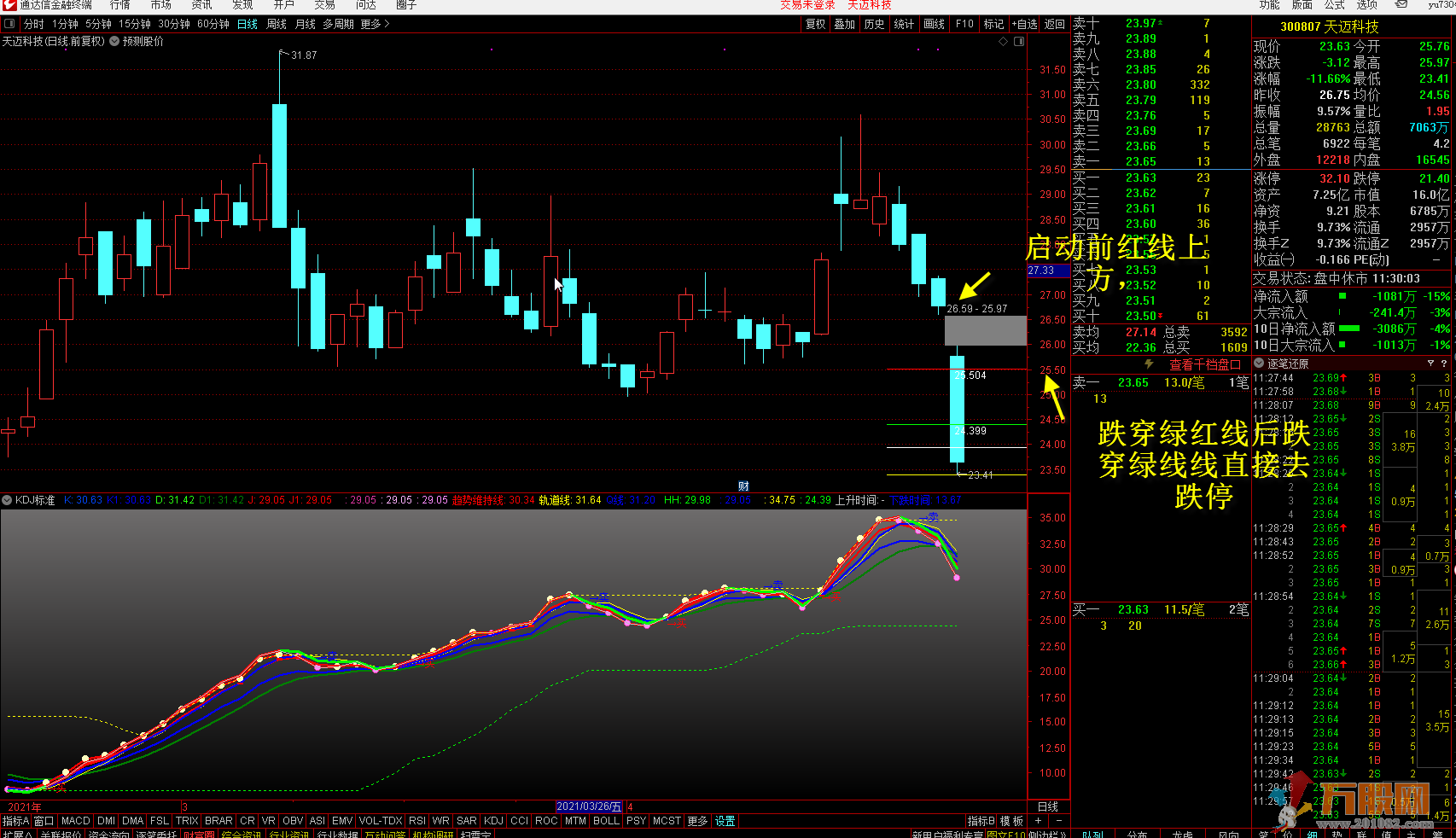Click the lightning bolt icon beside 查看千档盘口

[1149, 364]
